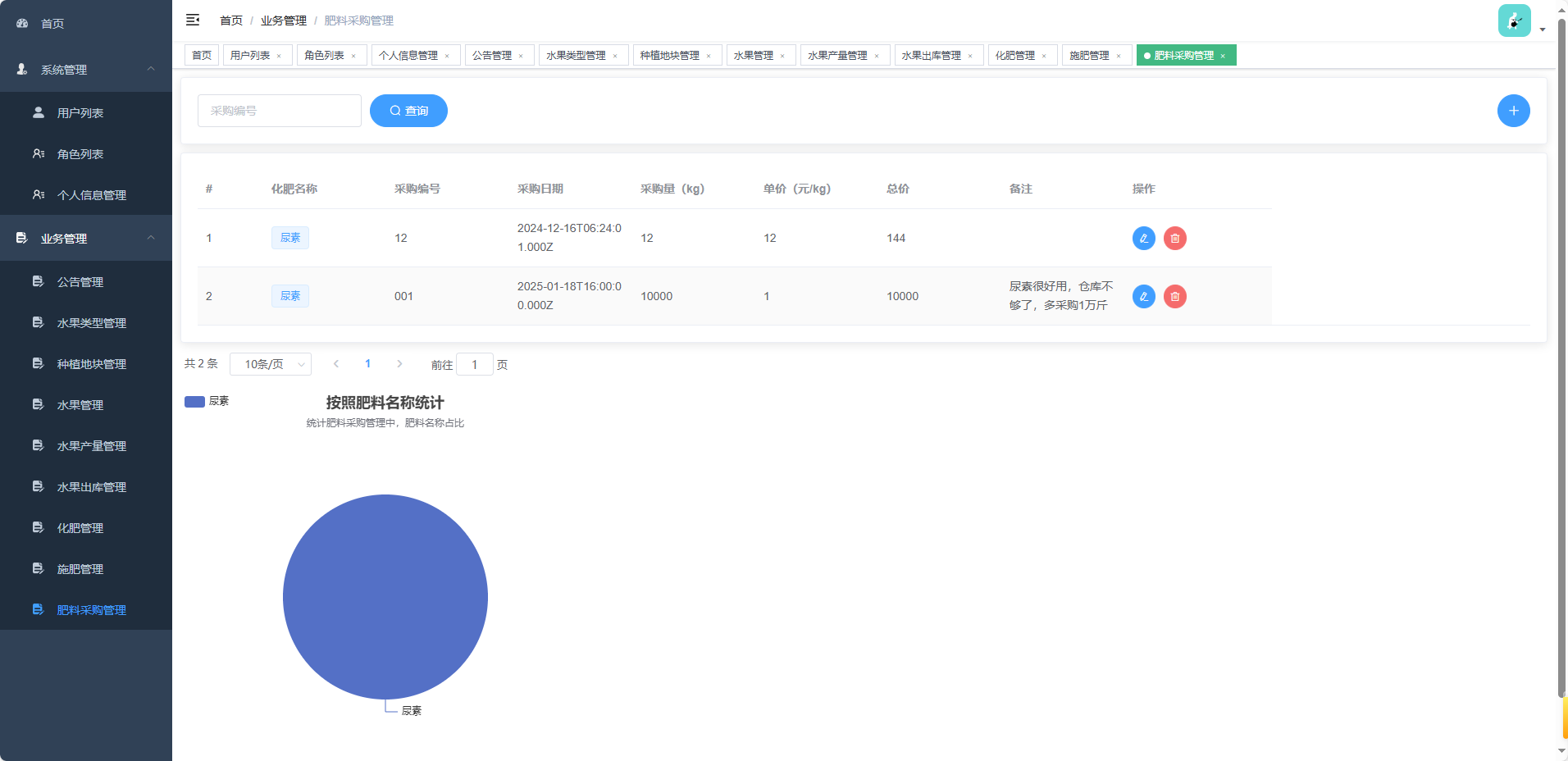Click the 查询 search button

408,110
